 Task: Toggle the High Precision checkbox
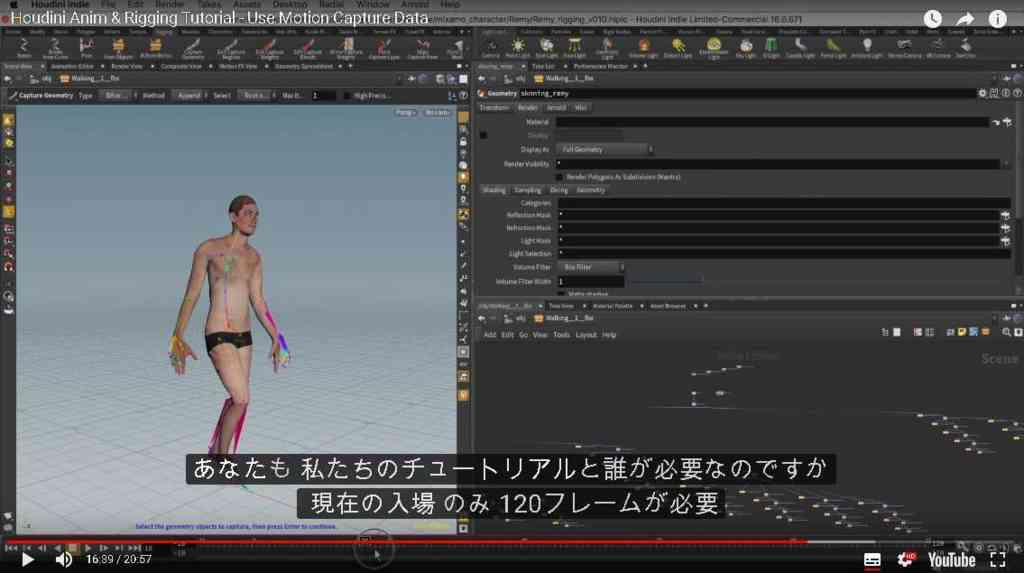click(x=347, y=95)
